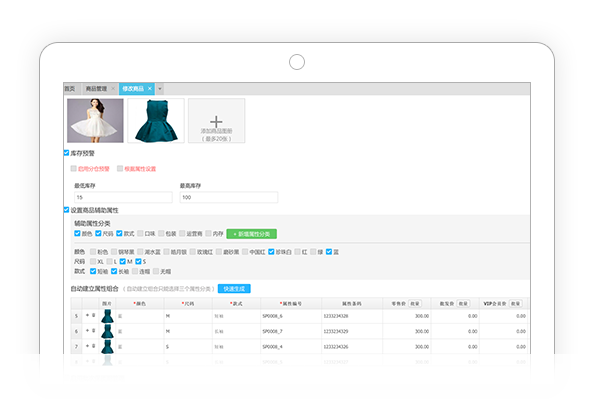Image resolution: width=594 pixels, height=399 pixels.
Task: Click the green 新增属性分类 button
Action: 252,234
